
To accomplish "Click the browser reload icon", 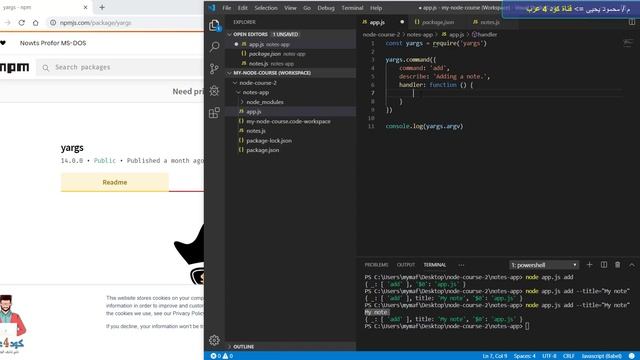I will pyautogui.click(x=22, y=23).
